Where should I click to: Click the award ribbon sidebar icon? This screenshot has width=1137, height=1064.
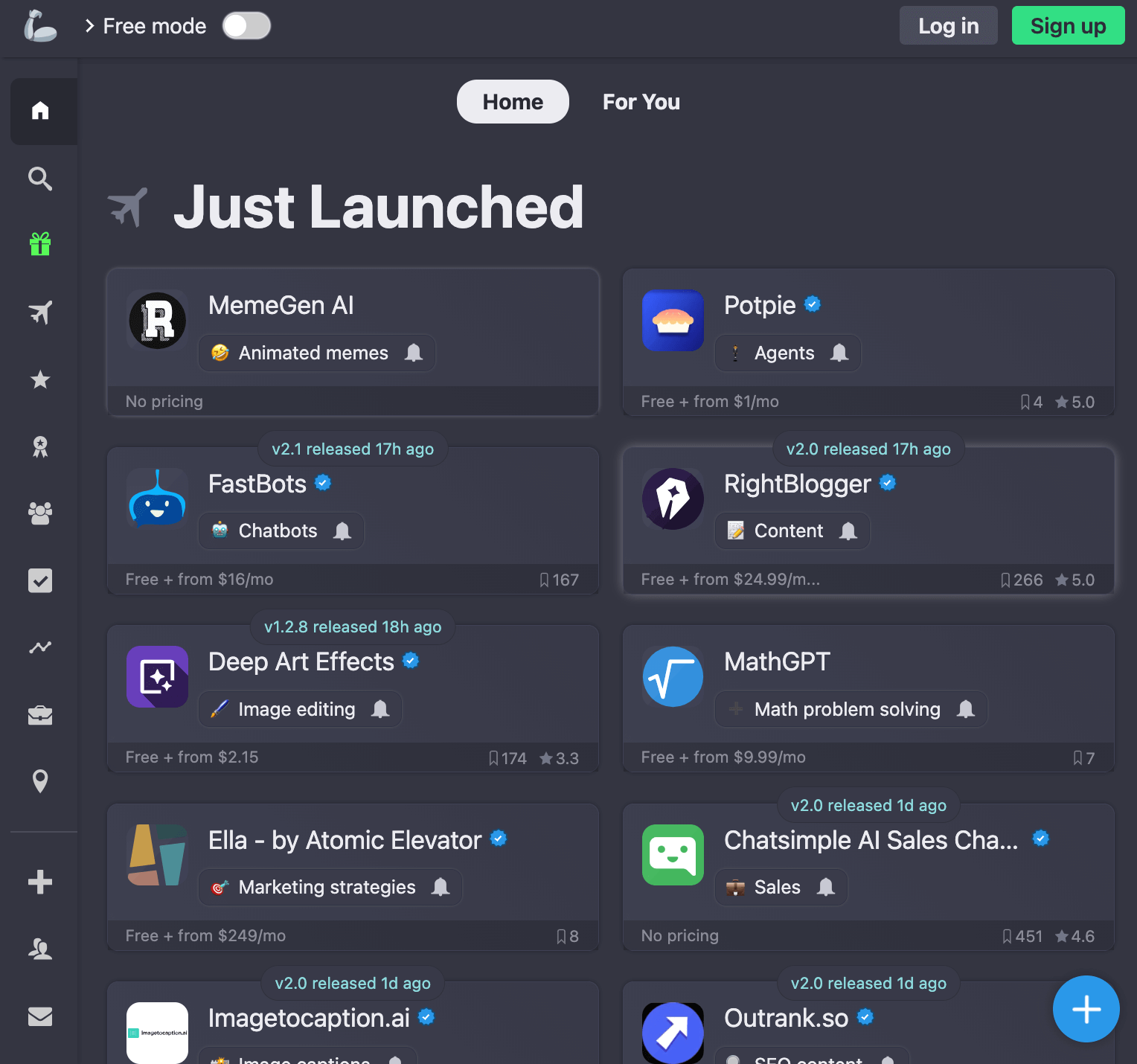40,446
